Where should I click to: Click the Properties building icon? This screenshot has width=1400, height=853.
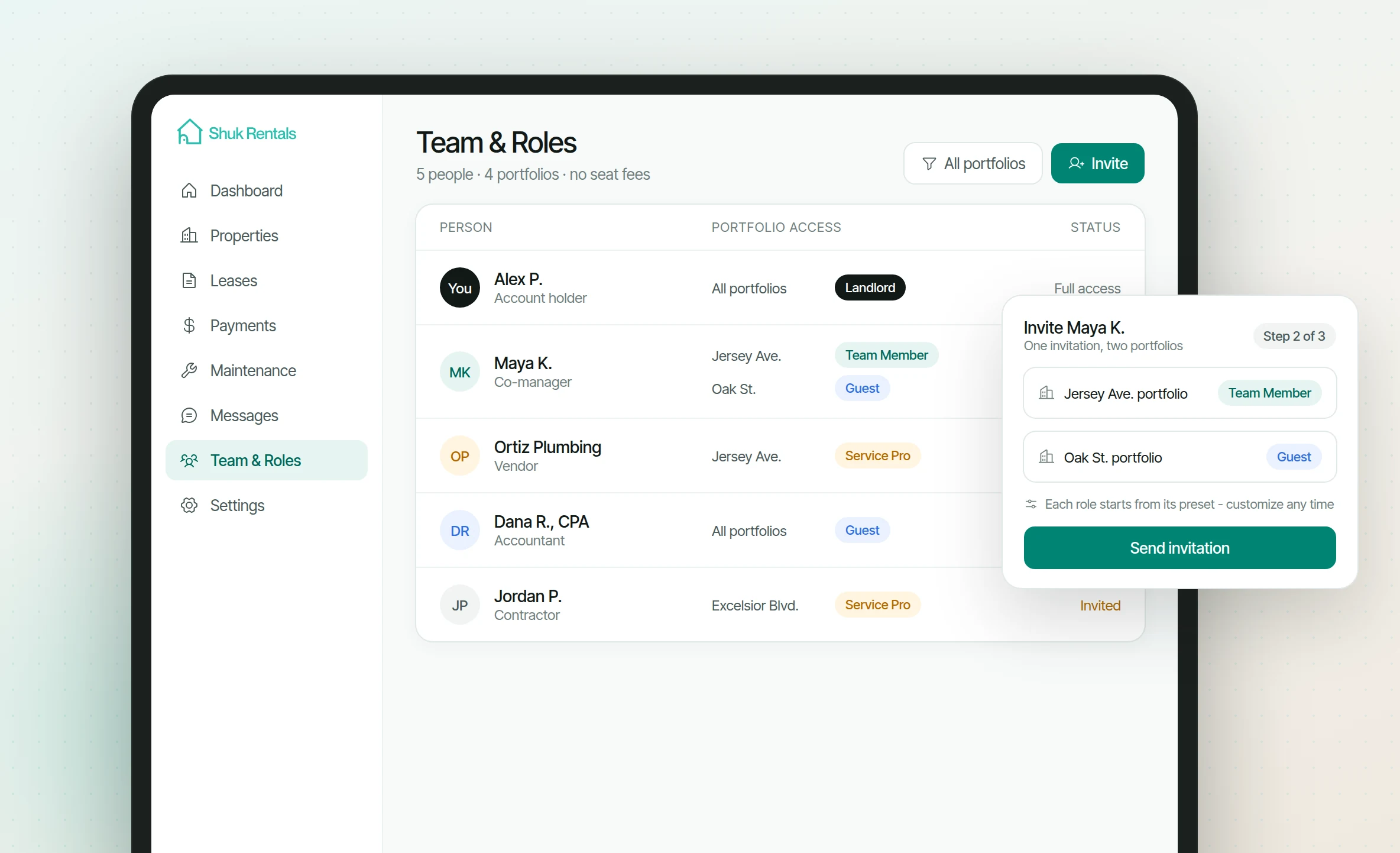click(x=189, y=235)
